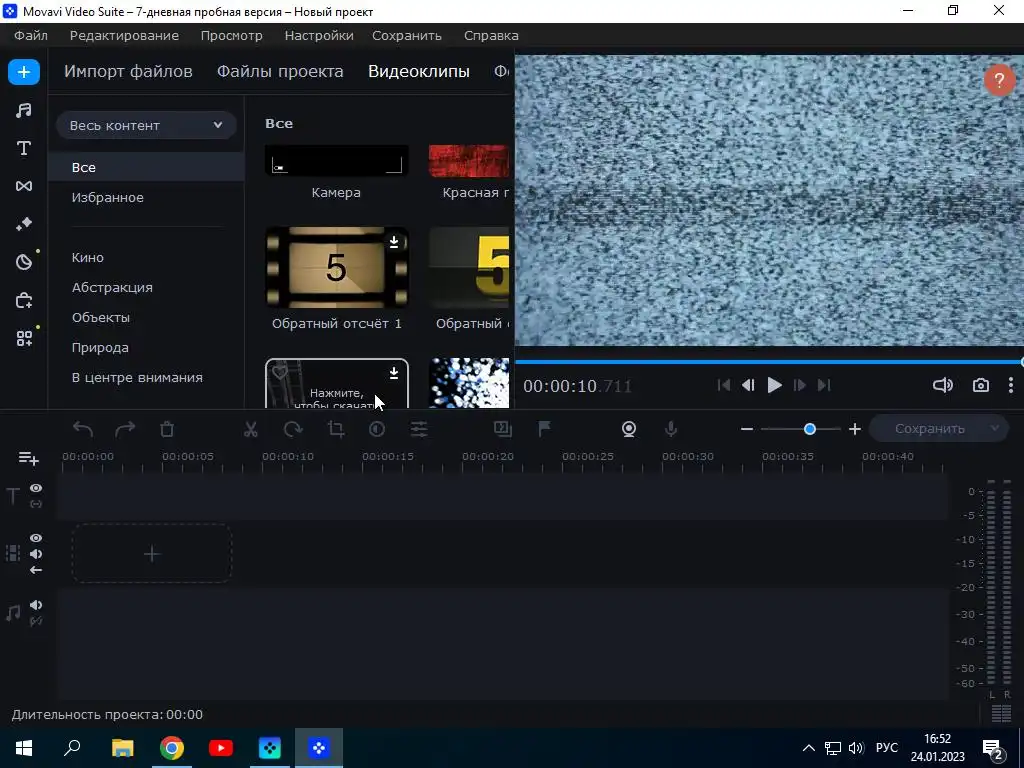Viewport: 1024px width, 768px height.
Task: Add a marker with the flag icon
Action: click(544, 428)
